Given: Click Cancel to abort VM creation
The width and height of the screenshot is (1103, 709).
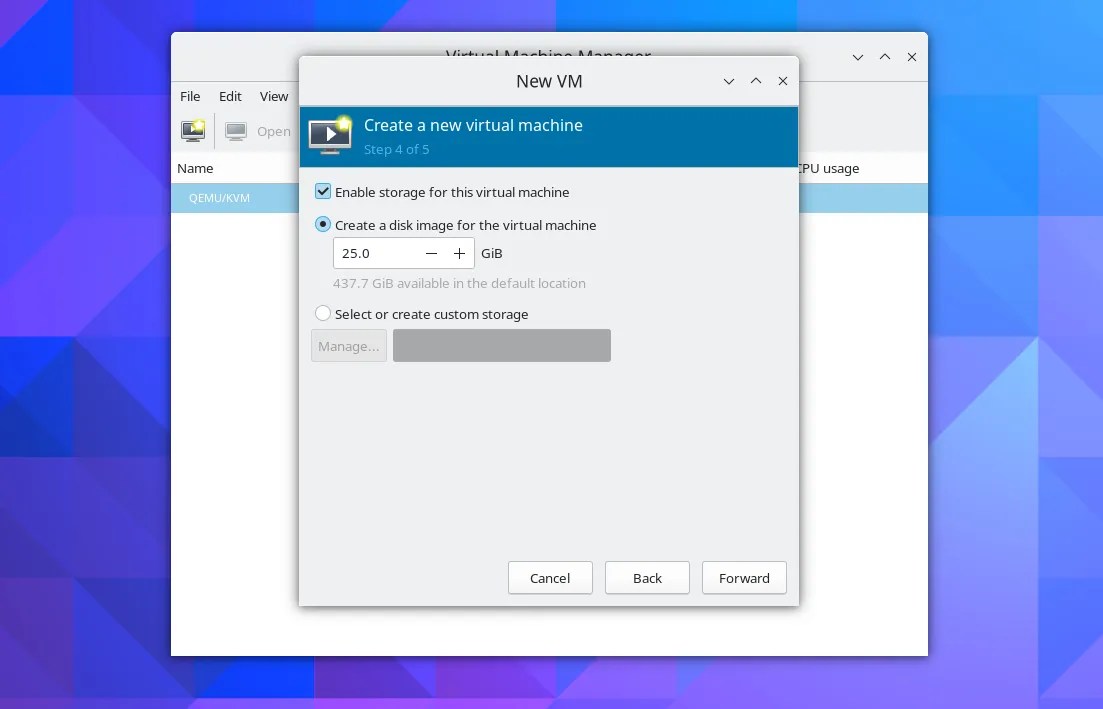Looking at the screenshot, I should (550, 577).
